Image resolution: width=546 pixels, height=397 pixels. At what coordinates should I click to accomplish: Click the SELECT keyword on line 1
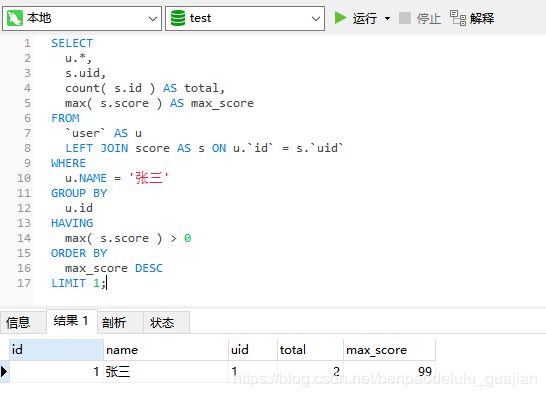[x=72, y=43]
